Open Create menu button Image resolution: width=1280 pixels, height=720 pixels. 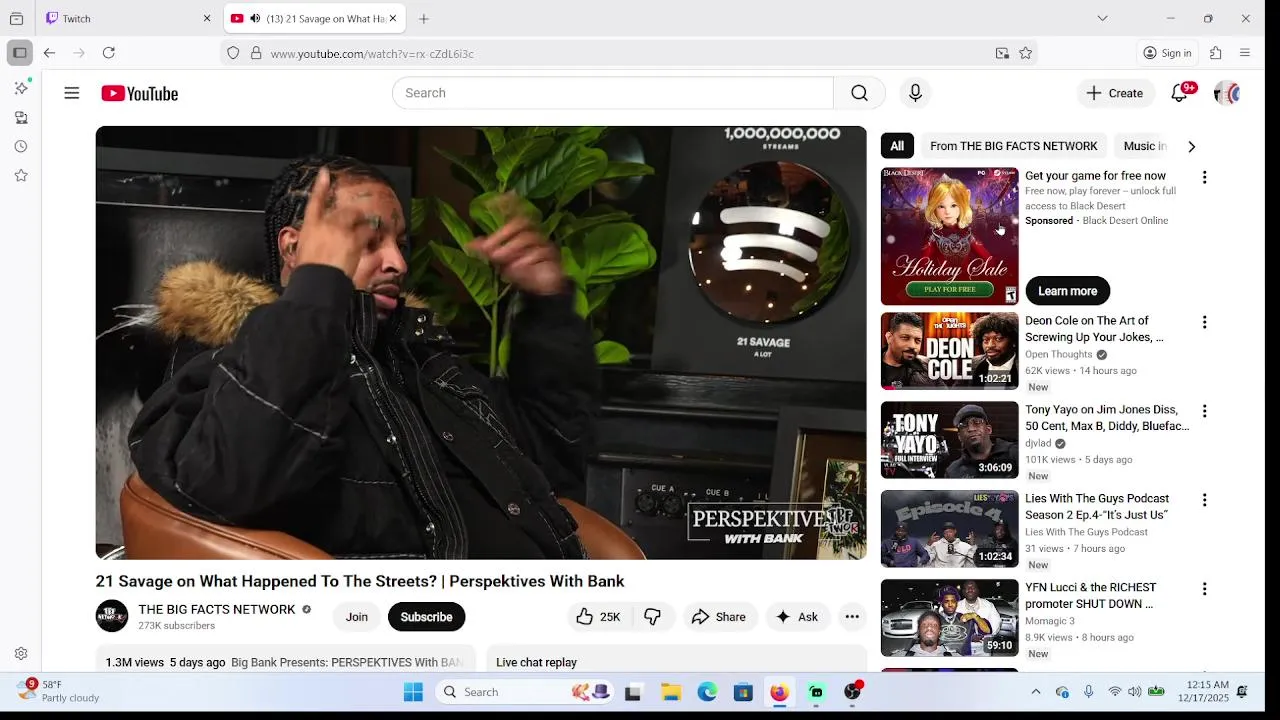1115,93
